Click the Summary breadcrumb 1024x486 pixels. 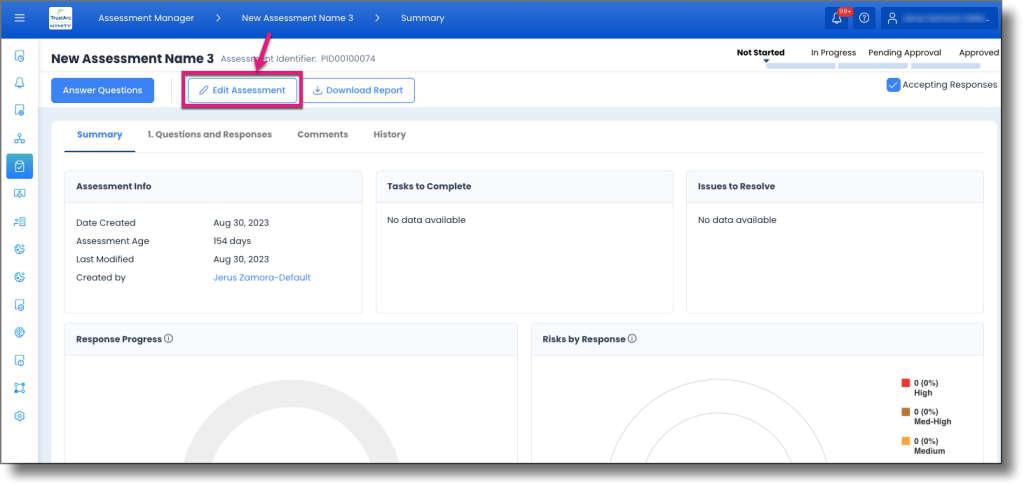click(x=423, y=18)
